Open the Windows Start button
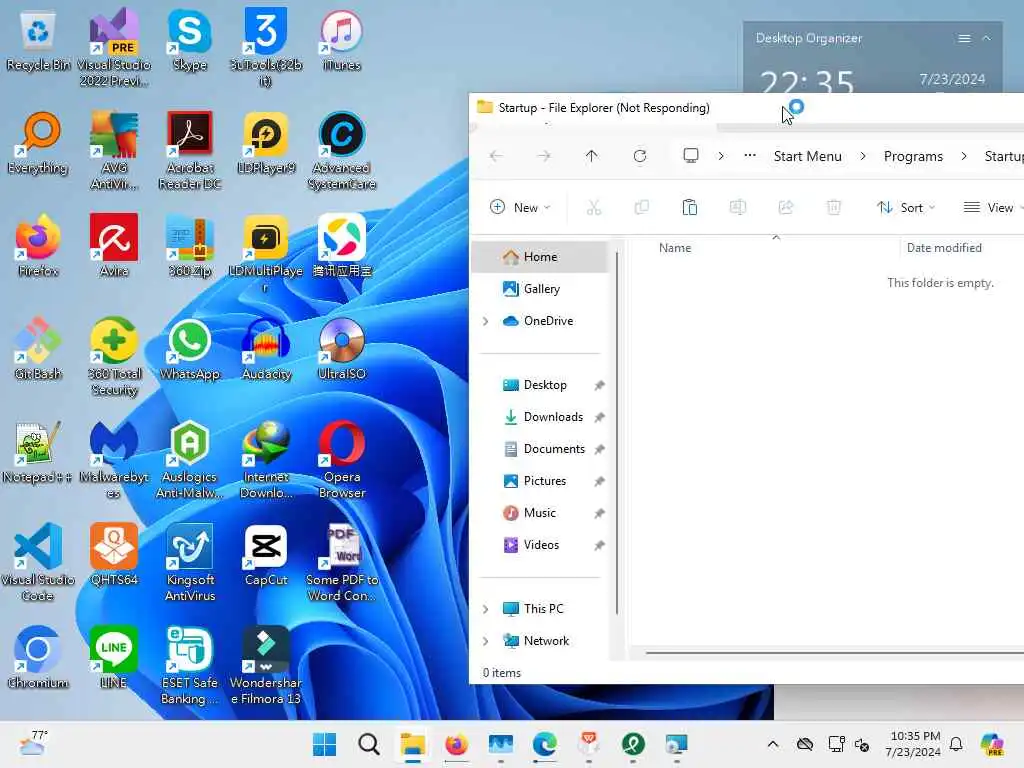1024x768 pixels. (325, 744)
